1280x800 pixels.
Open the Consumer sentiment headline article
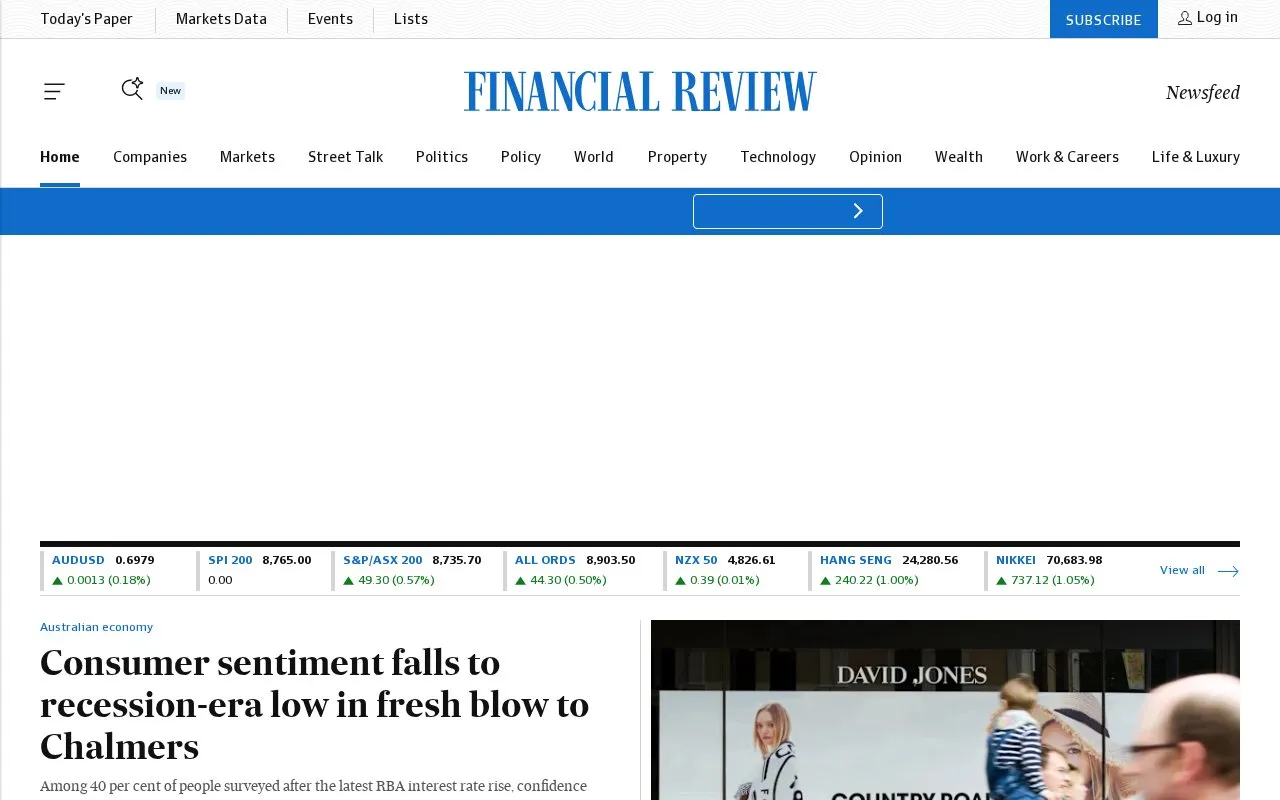point(315,705)
